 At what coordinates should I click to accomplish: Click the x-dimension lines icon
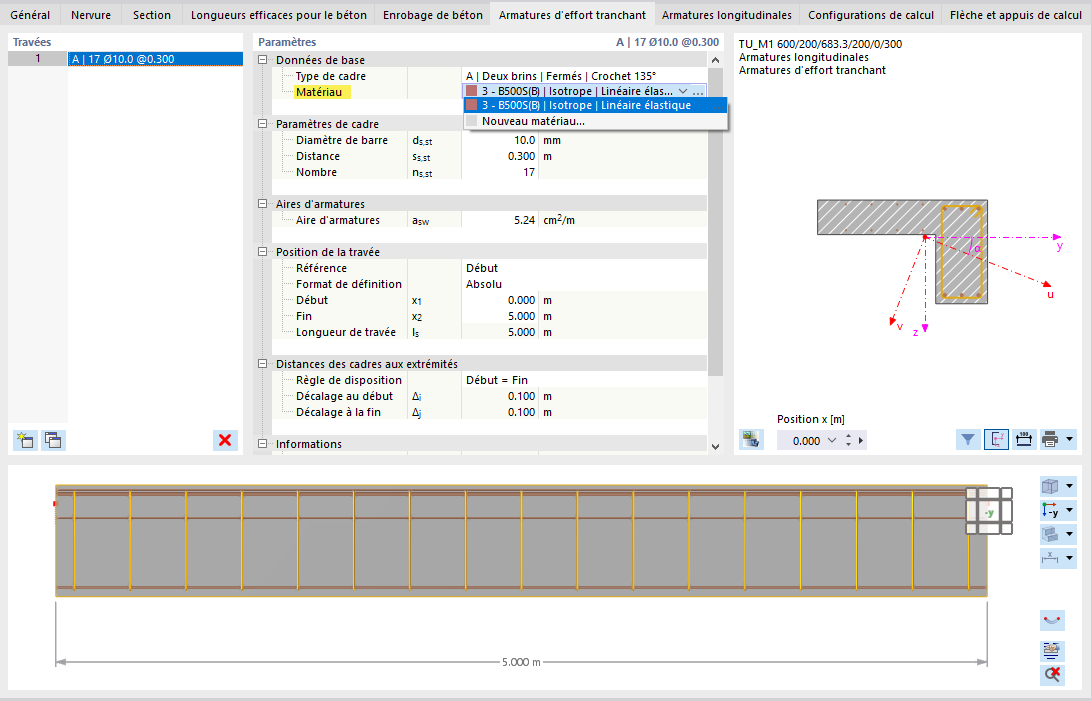point(1050,558)
